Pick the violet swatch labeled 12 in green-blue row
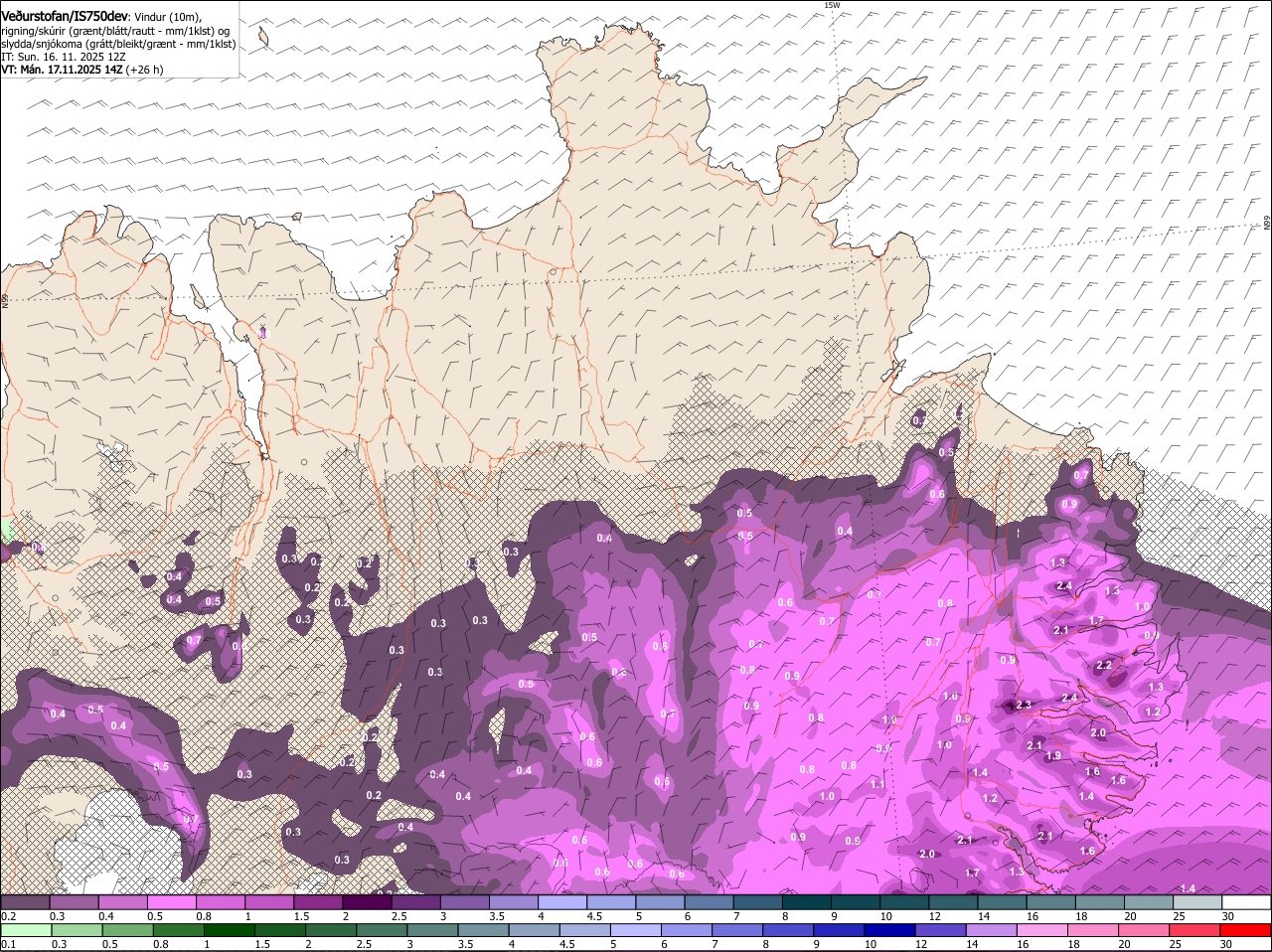 pos(941,930)
